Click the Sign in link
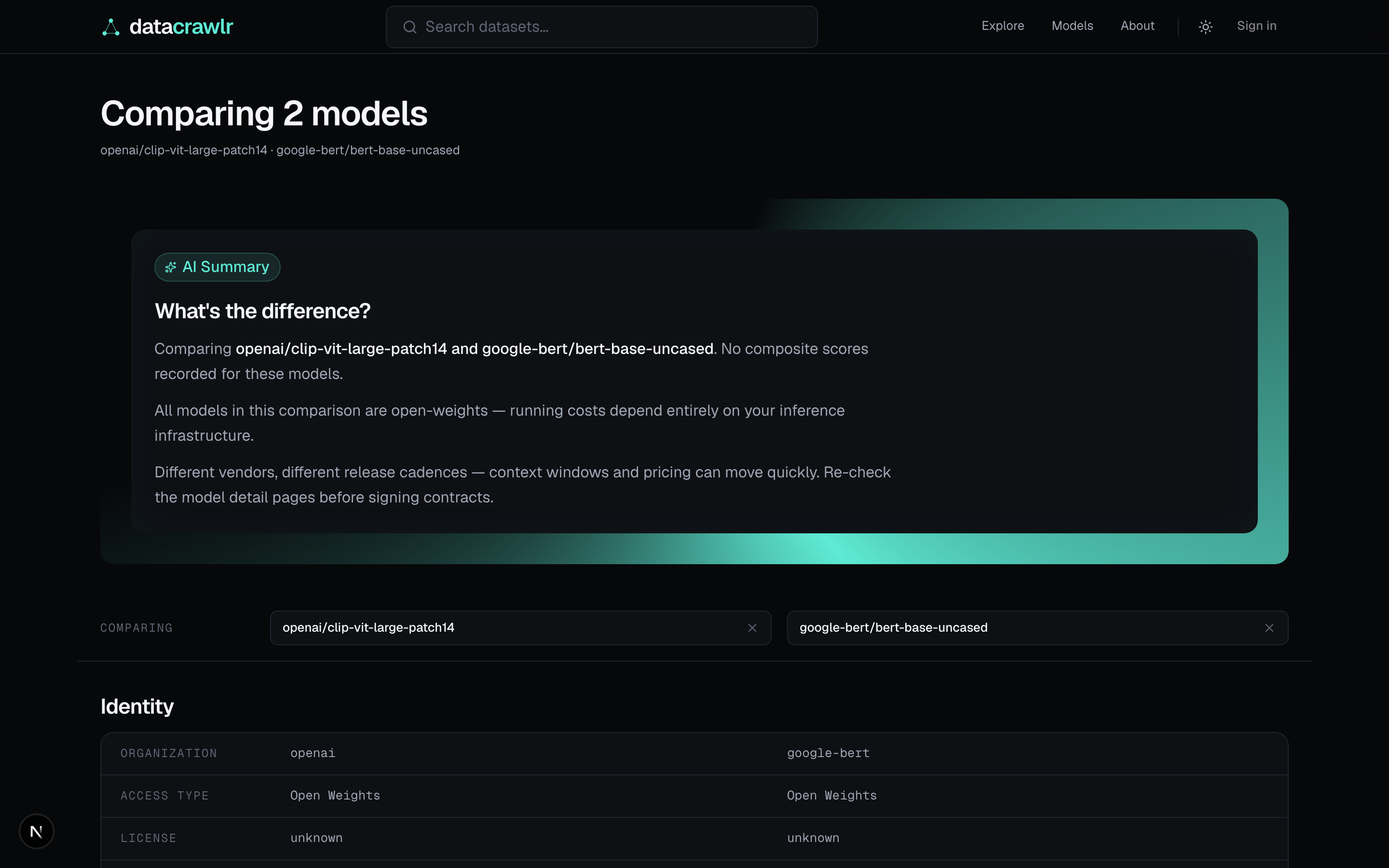 1256,26
